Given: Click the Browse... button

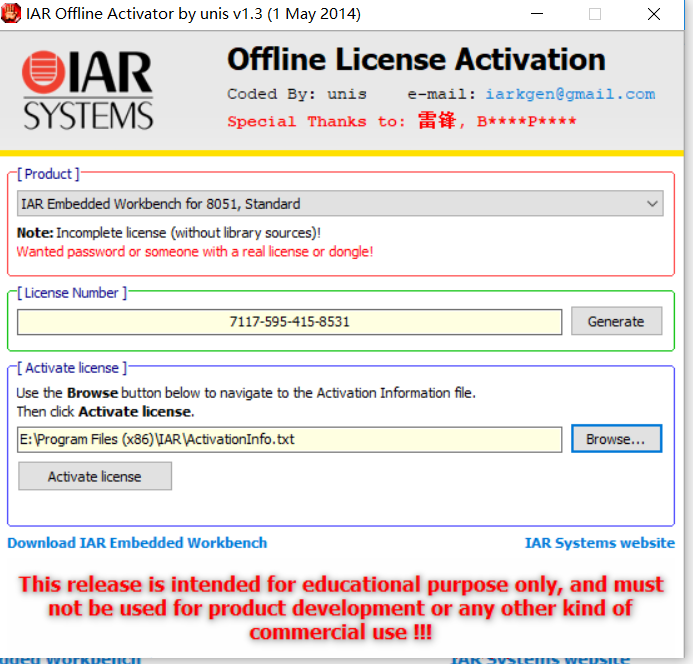Looking at the screenshot, I should (x=616, y=439).
